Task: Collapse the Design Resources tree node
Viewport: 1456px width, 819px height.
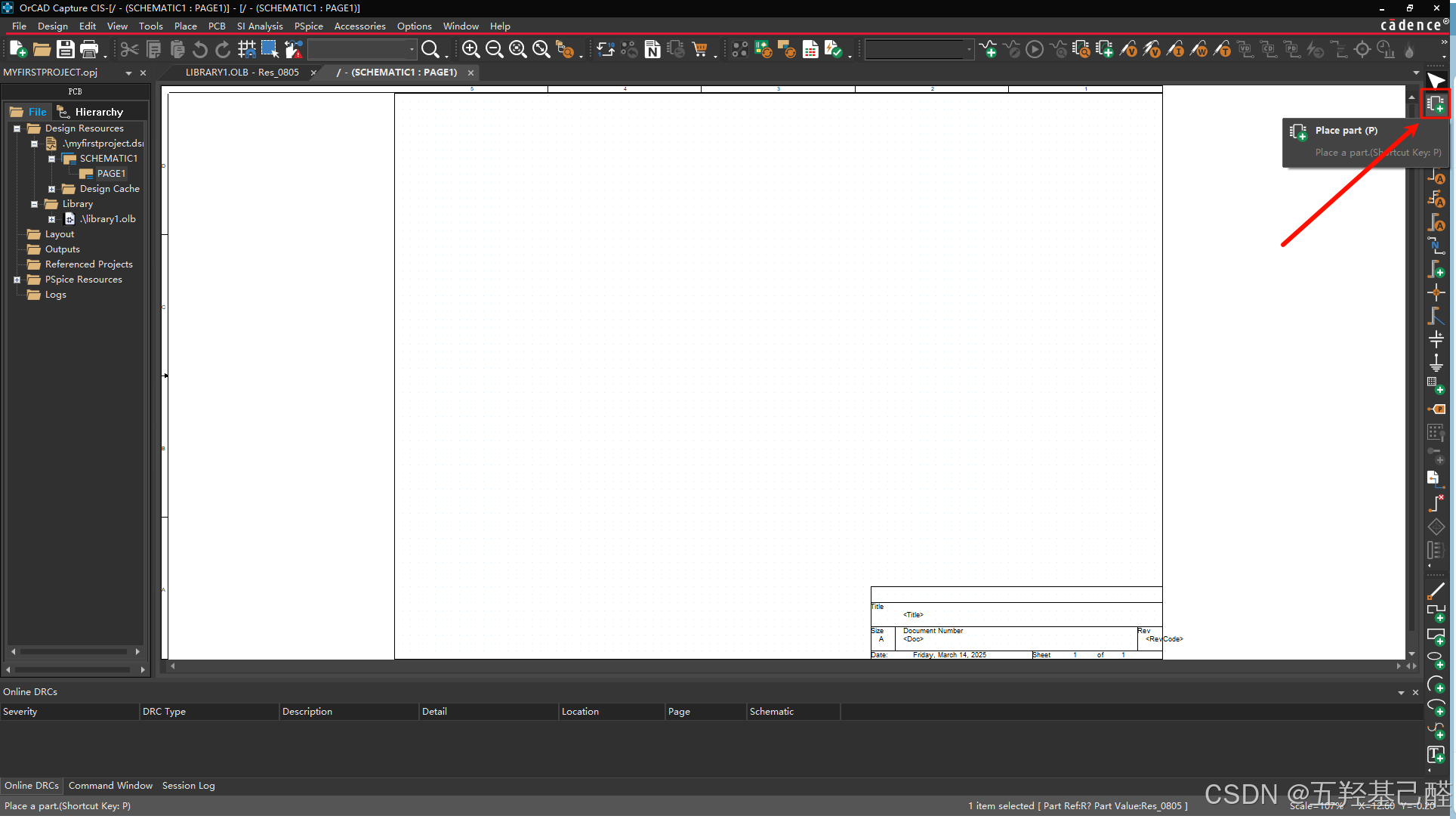Action: pyautogui.click(x=17, y=128)
